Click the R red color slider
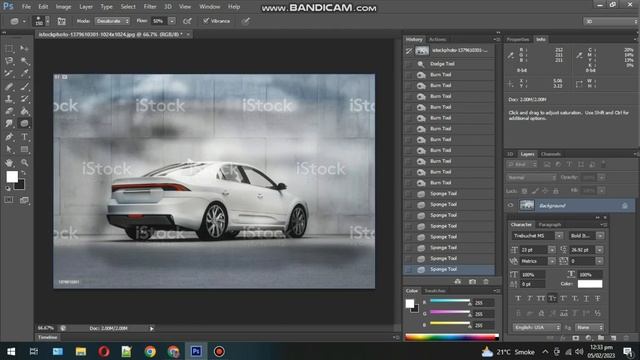 (x=450, y=301)
